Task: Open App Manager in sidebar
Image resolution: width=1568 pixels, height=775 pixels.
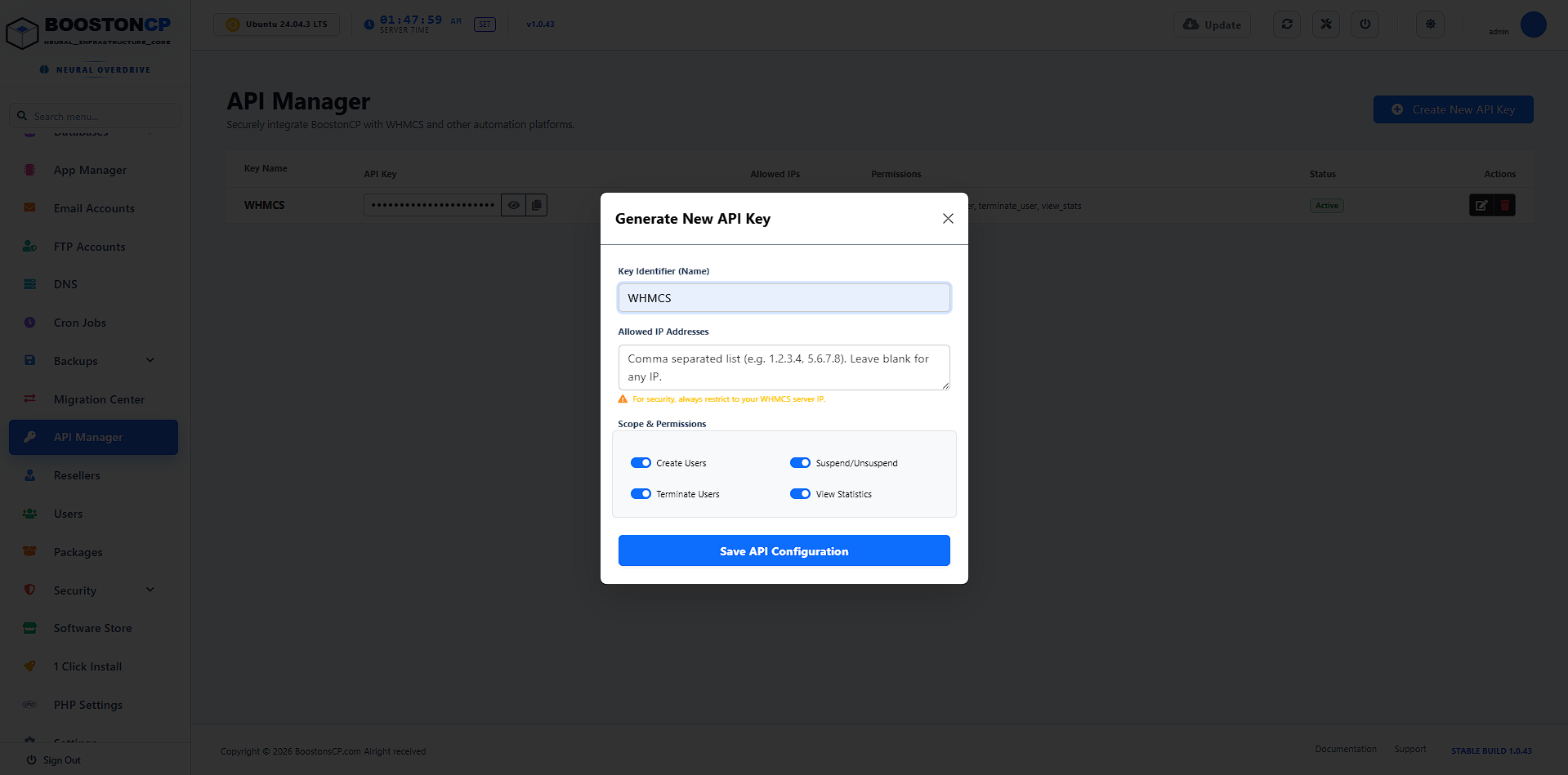Action: (x=90, y=170)
